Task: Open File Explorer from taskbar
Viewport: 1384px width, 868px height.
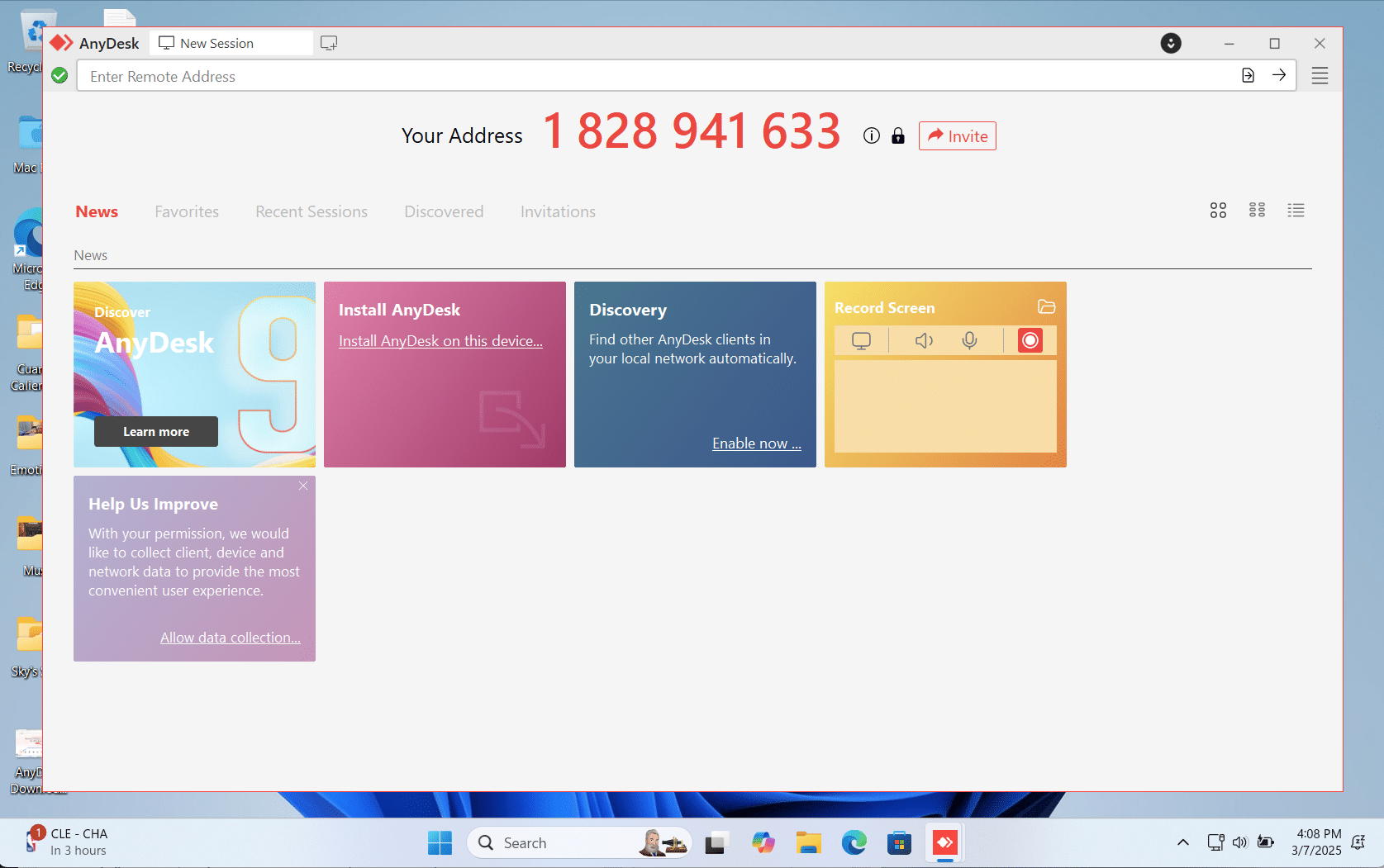Action: click(808, 842)
